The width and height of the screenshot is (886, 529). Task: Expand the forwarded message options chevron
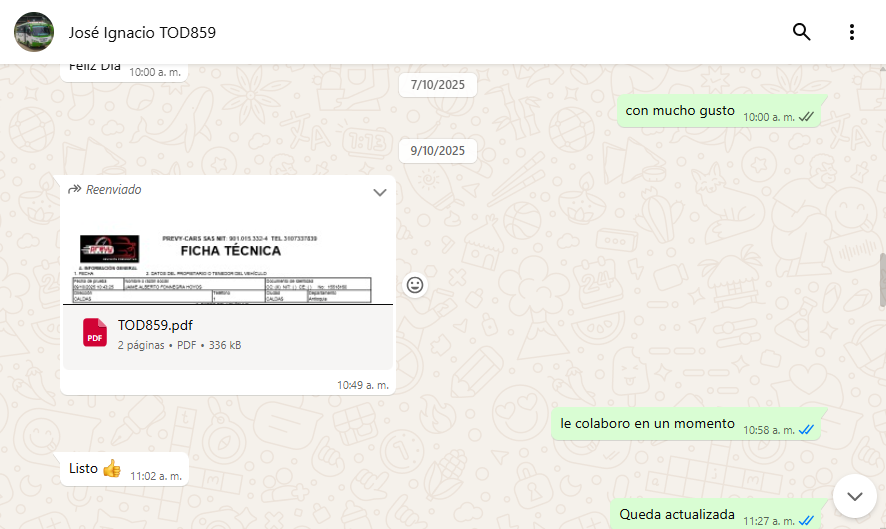[x=380, y=192]
